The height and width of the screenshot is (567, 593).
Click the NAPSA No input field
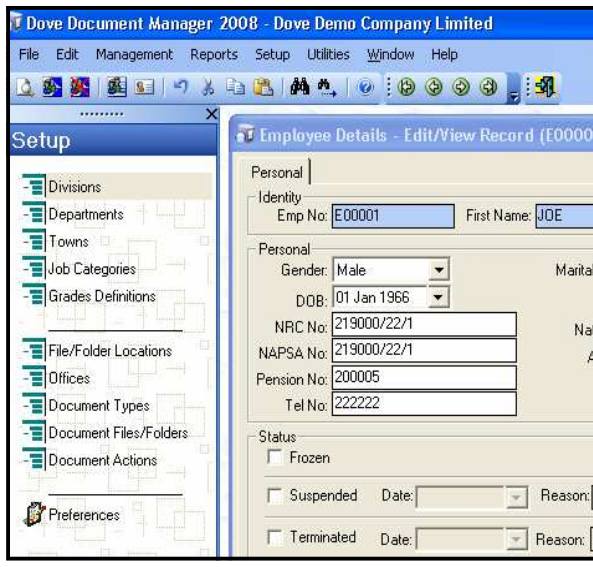click(424, 351)
